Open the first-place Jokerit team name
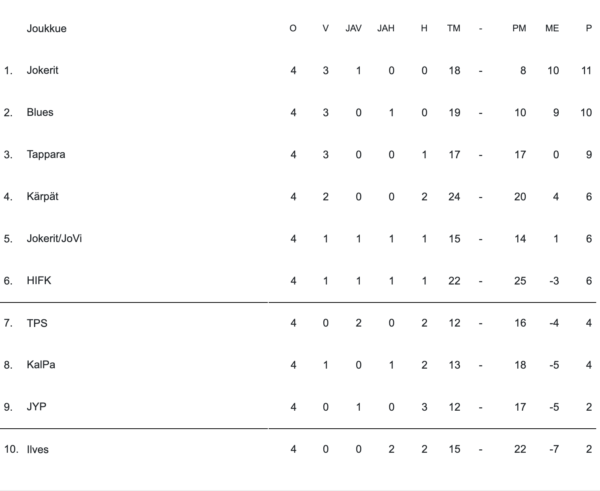The image size is (600, 491). pyautogui.click(x=43, y=70)
